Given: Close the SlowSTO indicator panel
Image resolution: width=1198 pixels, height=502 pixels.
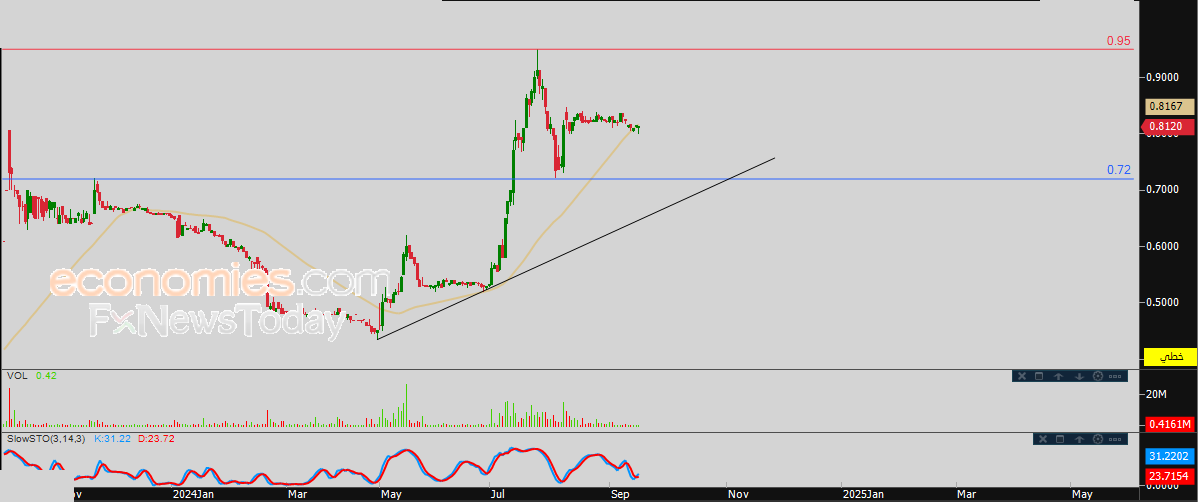Looking at the screenshot, I should click(1043, 439).
